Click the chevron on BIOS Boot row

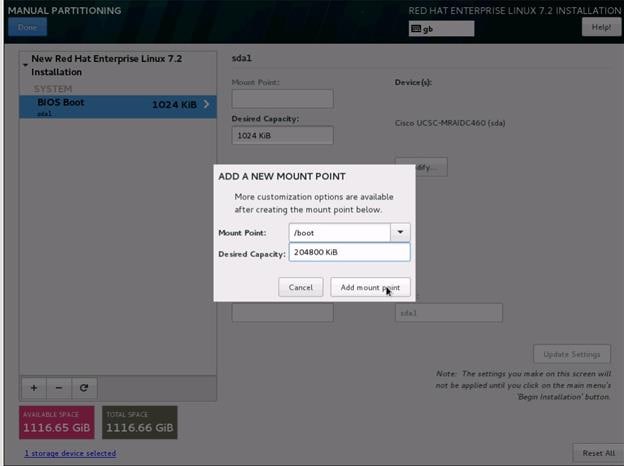click(x=206, y=104)
